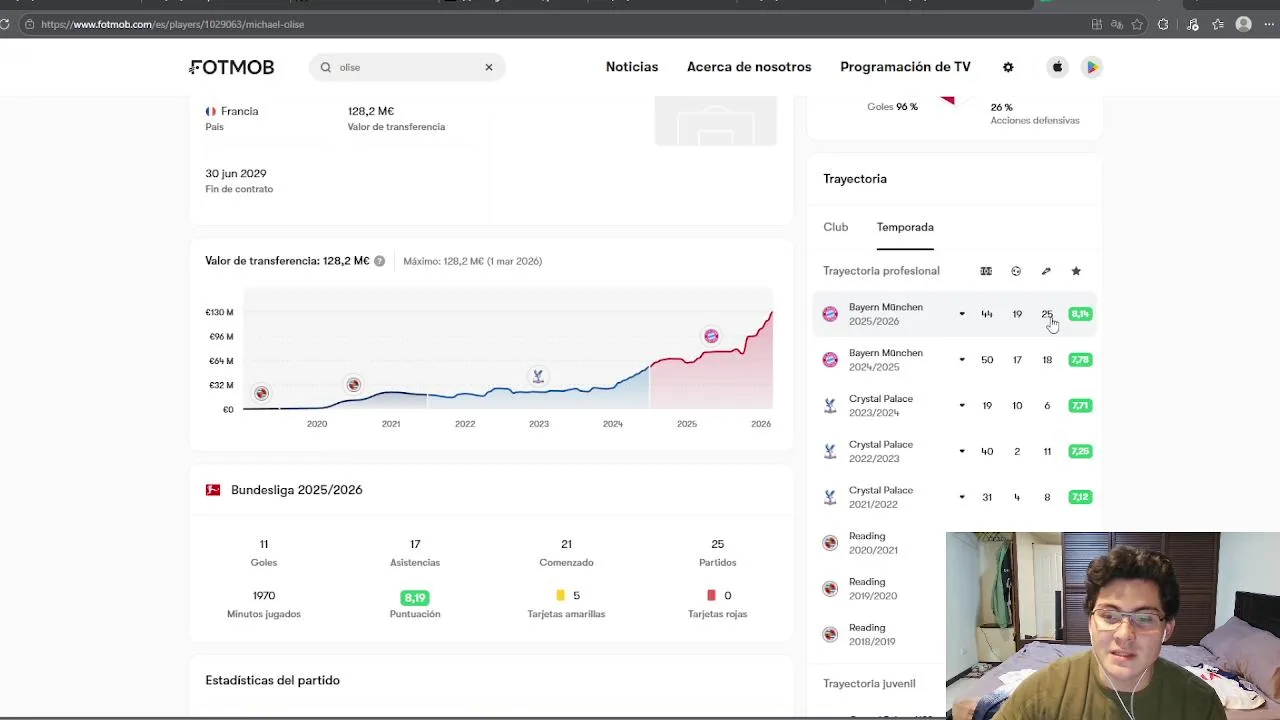The image size is (1280, 720).
Task: Open Reading 2018/2019 season row
Action: pyautogui.click(x=878, y=634)
